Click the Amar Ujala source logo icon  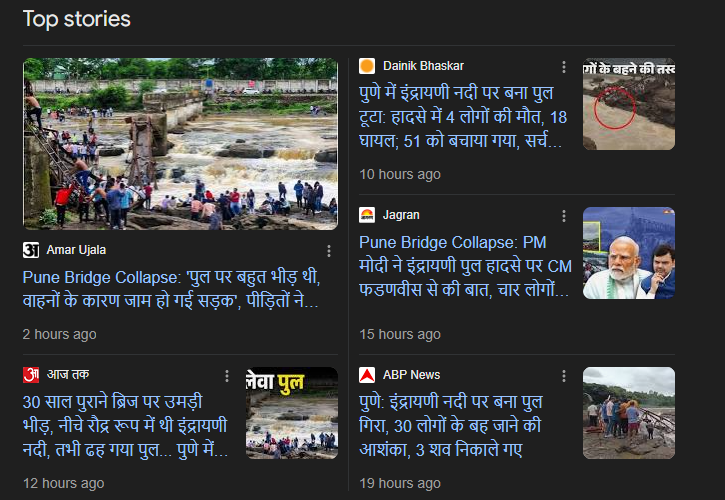coord(31,250)
